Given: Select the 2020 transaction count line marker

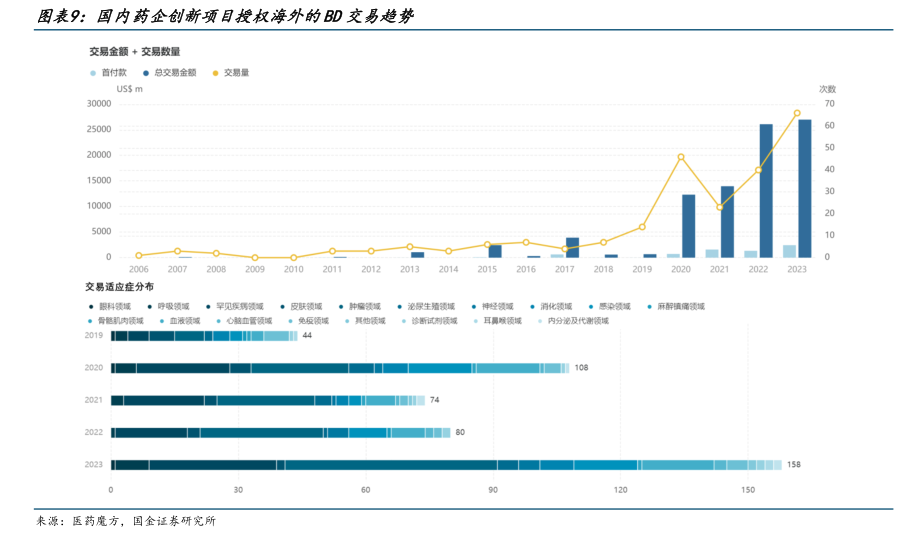Looking at the screenshot, I should click(681, 157).
